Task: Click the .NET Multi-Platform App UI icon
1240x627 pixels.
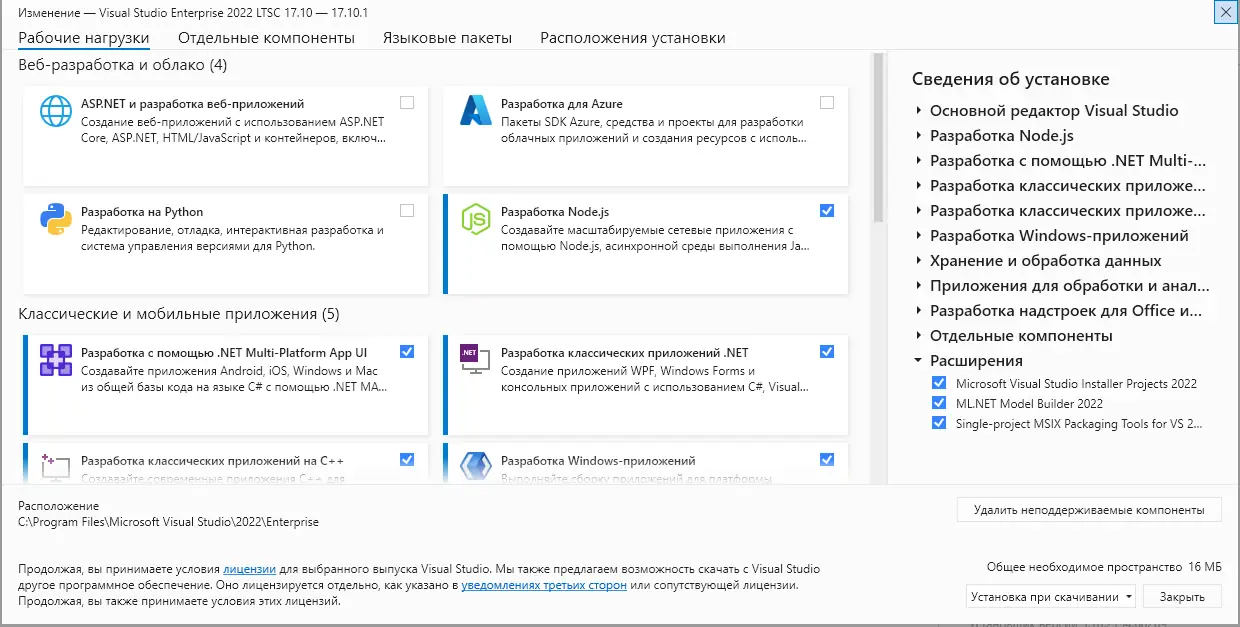Action: (x=56, y=360)
